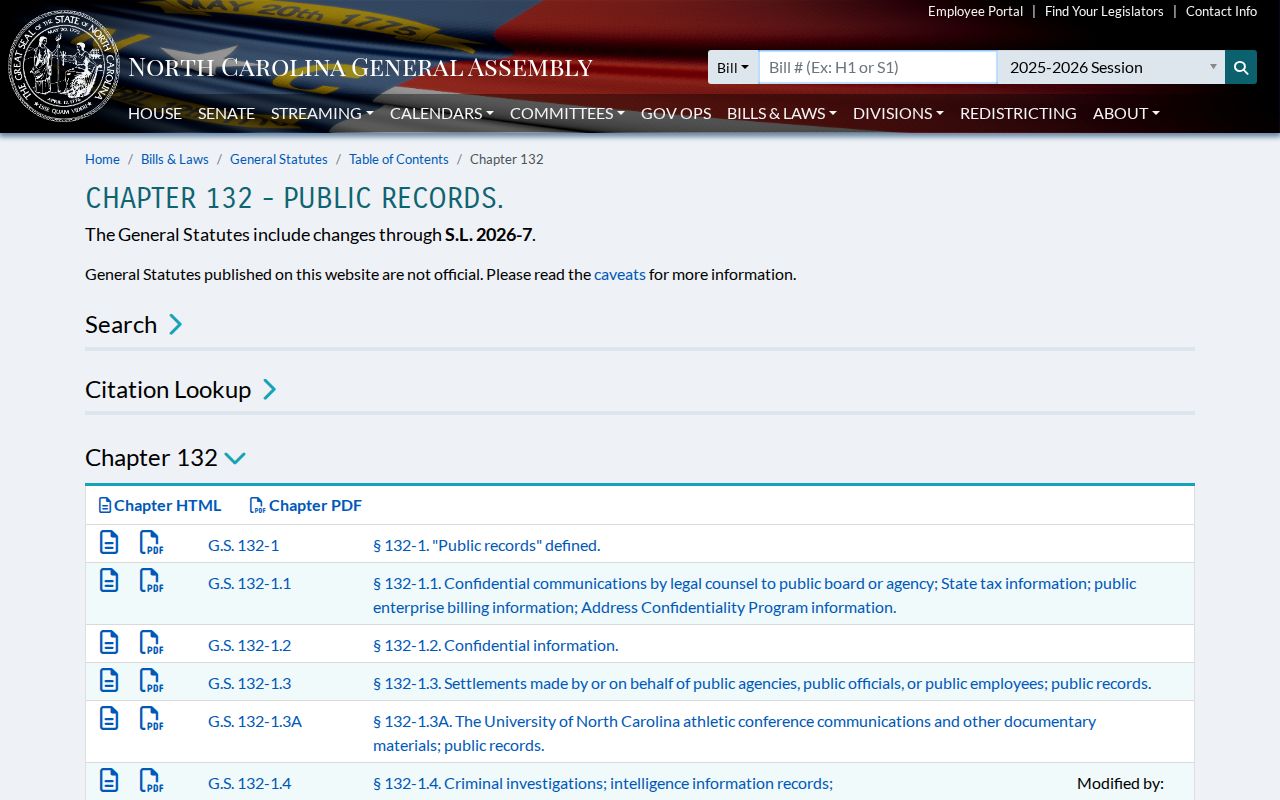This screenshot has height=800, width=1280.
Task: Click the 'S.L. 2026-7' bold text
Action: (488, 234)
